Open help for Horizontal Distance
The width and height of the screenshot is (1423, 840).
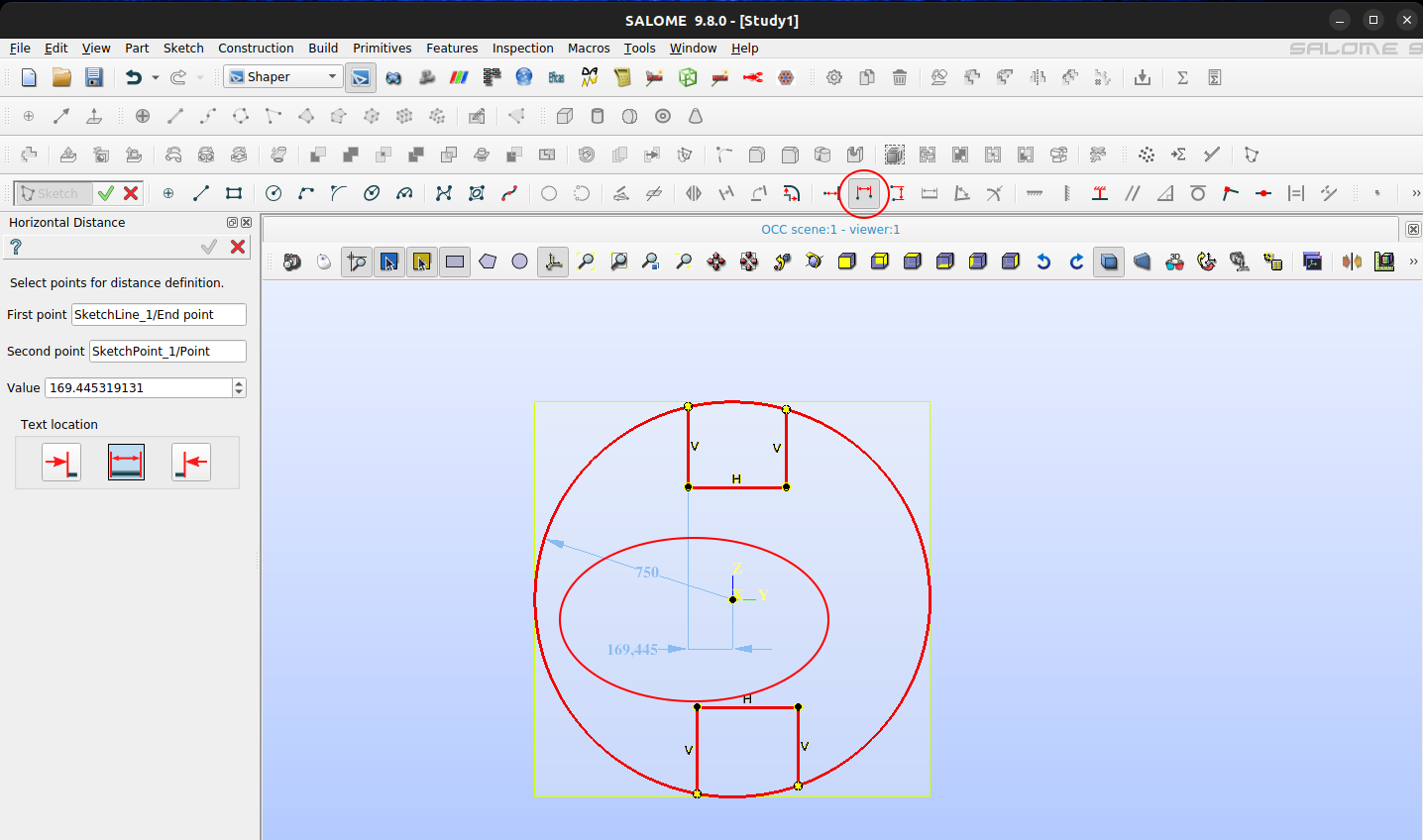point(16,247)
